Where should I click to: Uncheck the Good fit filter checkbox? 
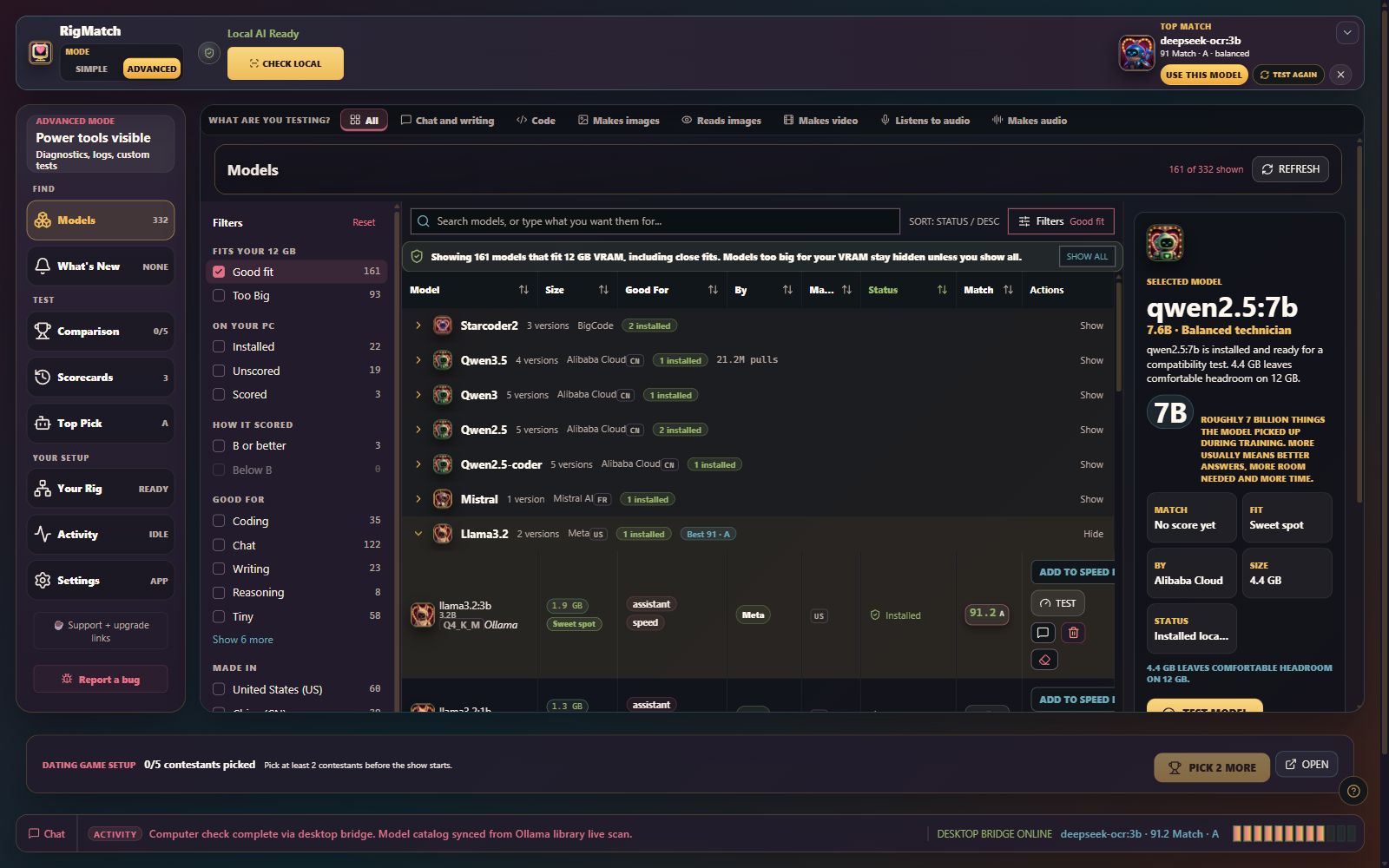pos(219,272)
